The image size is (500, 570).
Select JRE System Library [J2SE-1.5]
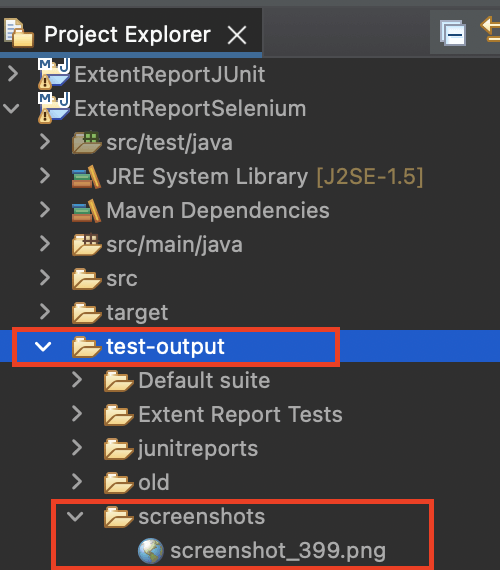(x=265, y=177)
